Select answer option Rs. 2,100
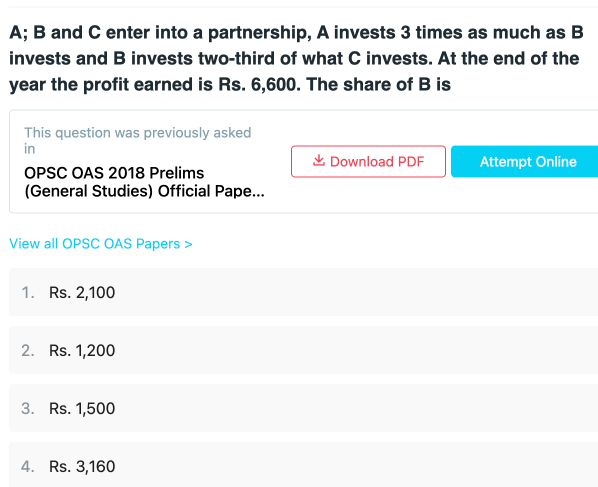This screenshot has width=598, height=487. [x=304, y=292]
